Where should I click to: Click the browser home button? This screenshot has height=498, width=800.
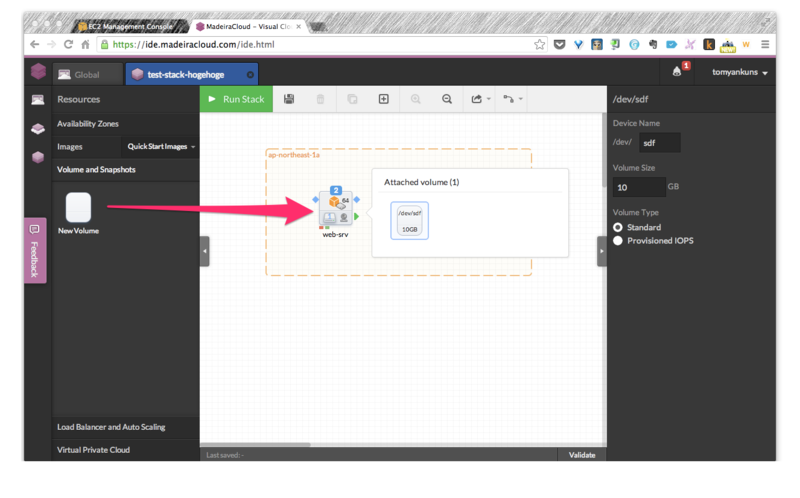coord(85,44)
